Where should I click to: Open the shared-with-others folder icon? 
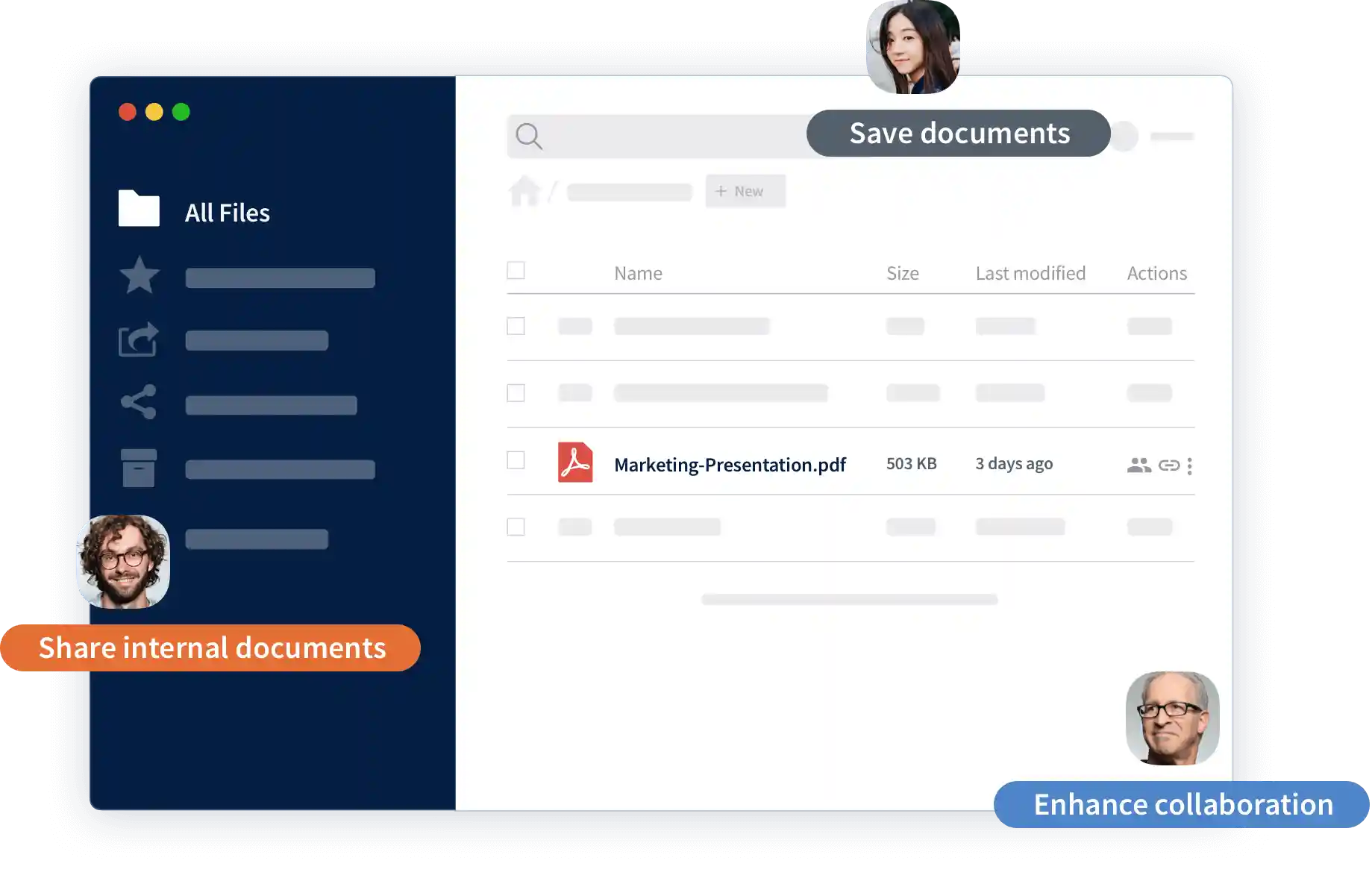139,340
